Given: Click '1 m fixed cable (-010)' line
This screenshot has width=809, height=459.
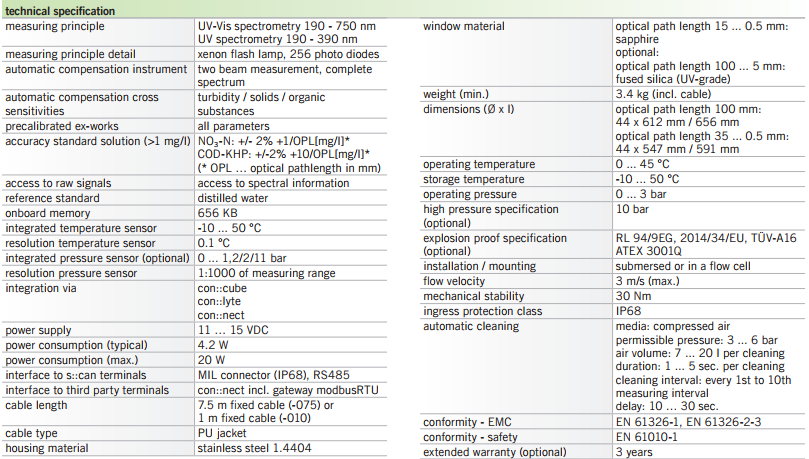Looking at the screenshot, I should click(x=254, y=418).
